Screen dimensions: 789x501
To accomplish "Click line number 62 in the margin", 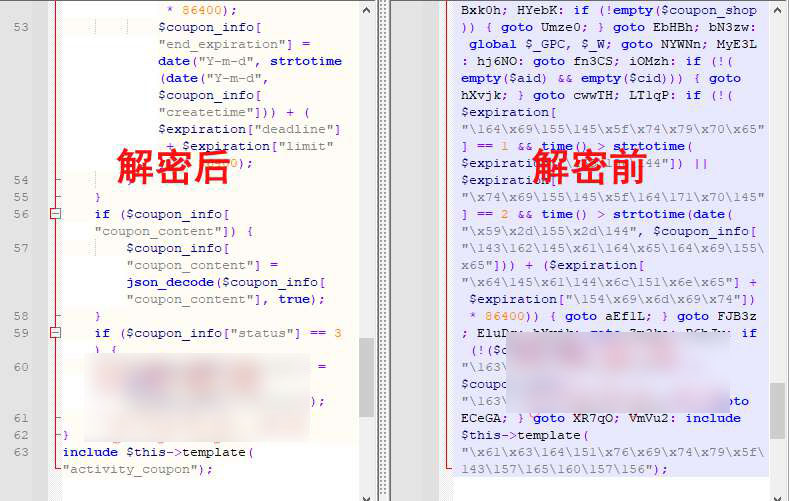I will (x=21, y=435).
